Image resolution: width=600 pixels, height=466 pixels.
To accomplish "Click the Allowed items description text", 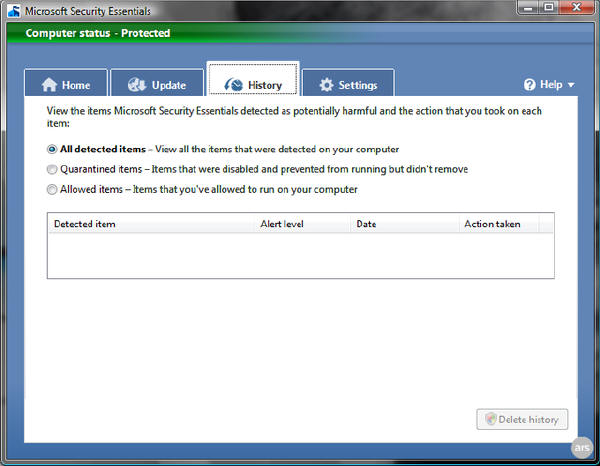I will [x=245, y=189].
